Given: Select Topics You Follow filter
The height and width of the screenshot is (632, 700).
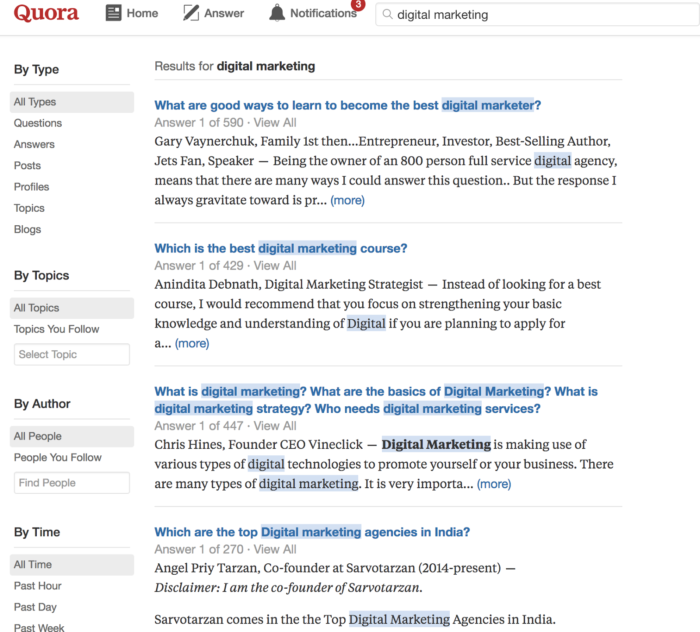Looking at the screenshot, I should [x=57, y=329].
